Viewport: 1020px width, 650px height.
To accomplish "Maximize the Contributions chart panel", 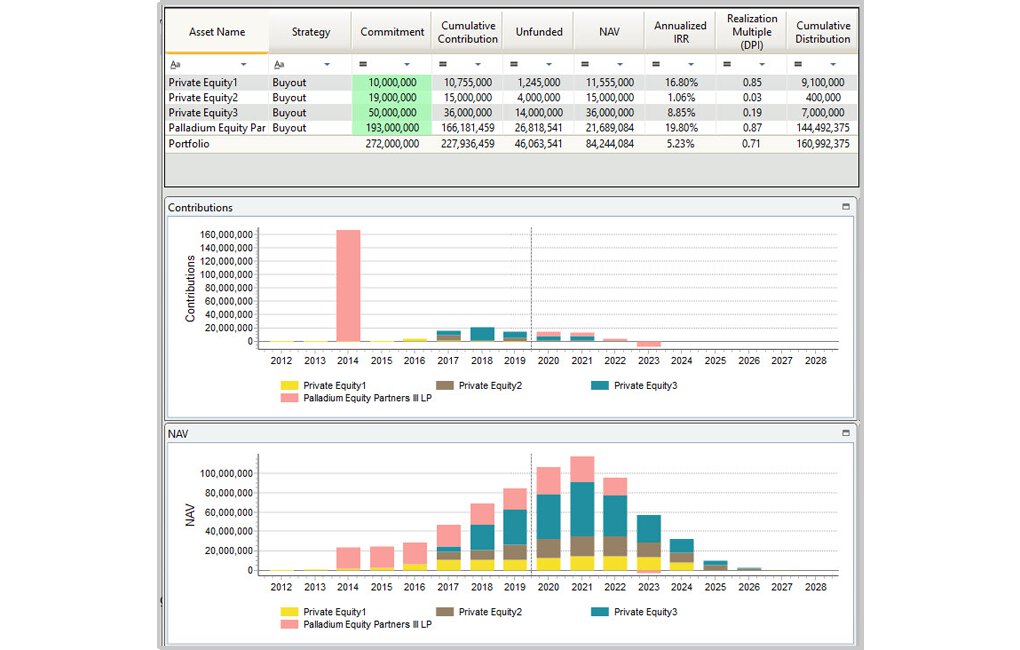I will (x=845, y=207).
